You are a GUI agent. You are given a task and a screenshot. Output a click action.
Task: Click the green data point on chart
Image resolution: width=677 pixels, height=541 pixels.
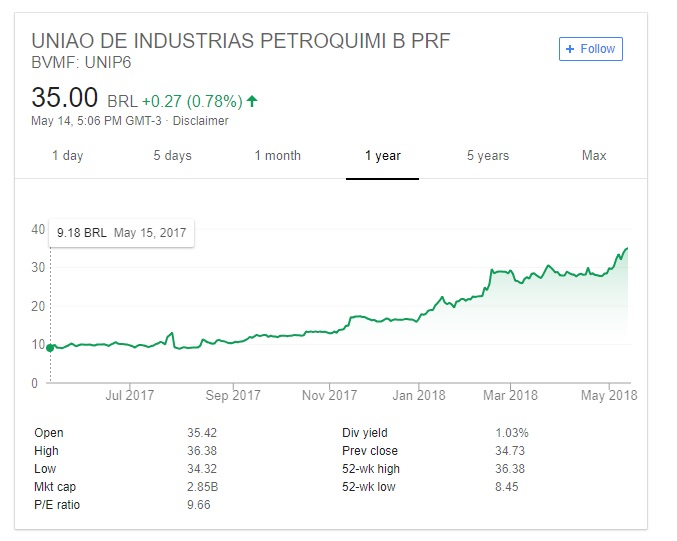point(50,348)
